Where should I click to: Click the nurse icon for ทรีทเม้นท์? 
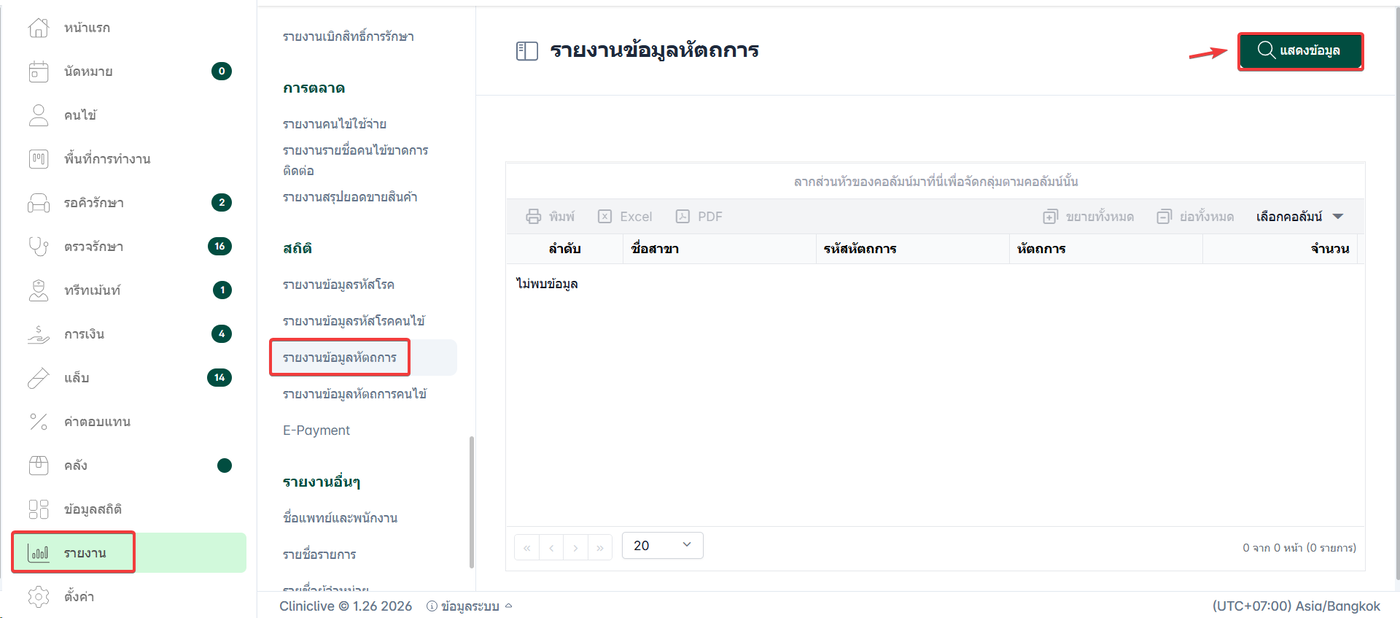click(39, 290)
